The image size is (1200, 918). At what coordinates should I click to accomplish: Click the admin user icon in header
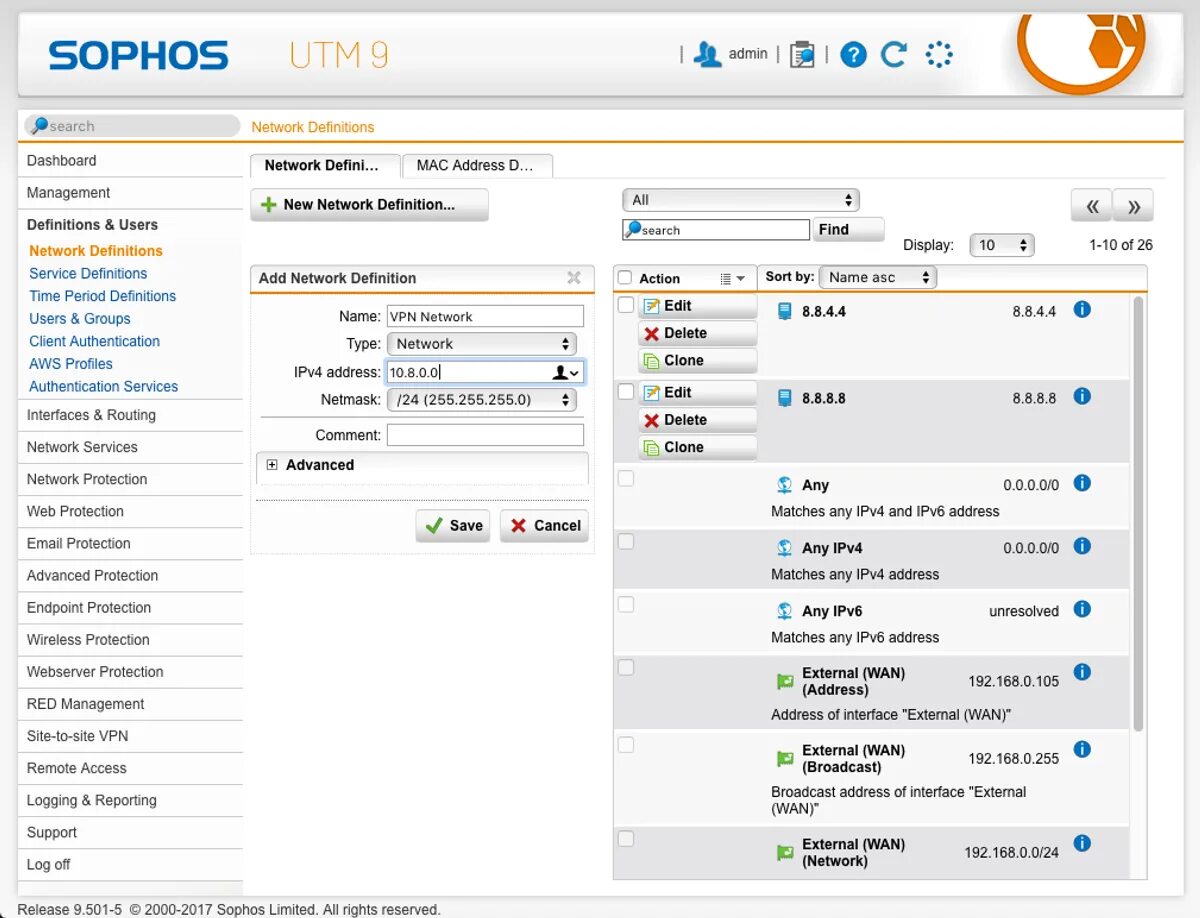[708, 54]
